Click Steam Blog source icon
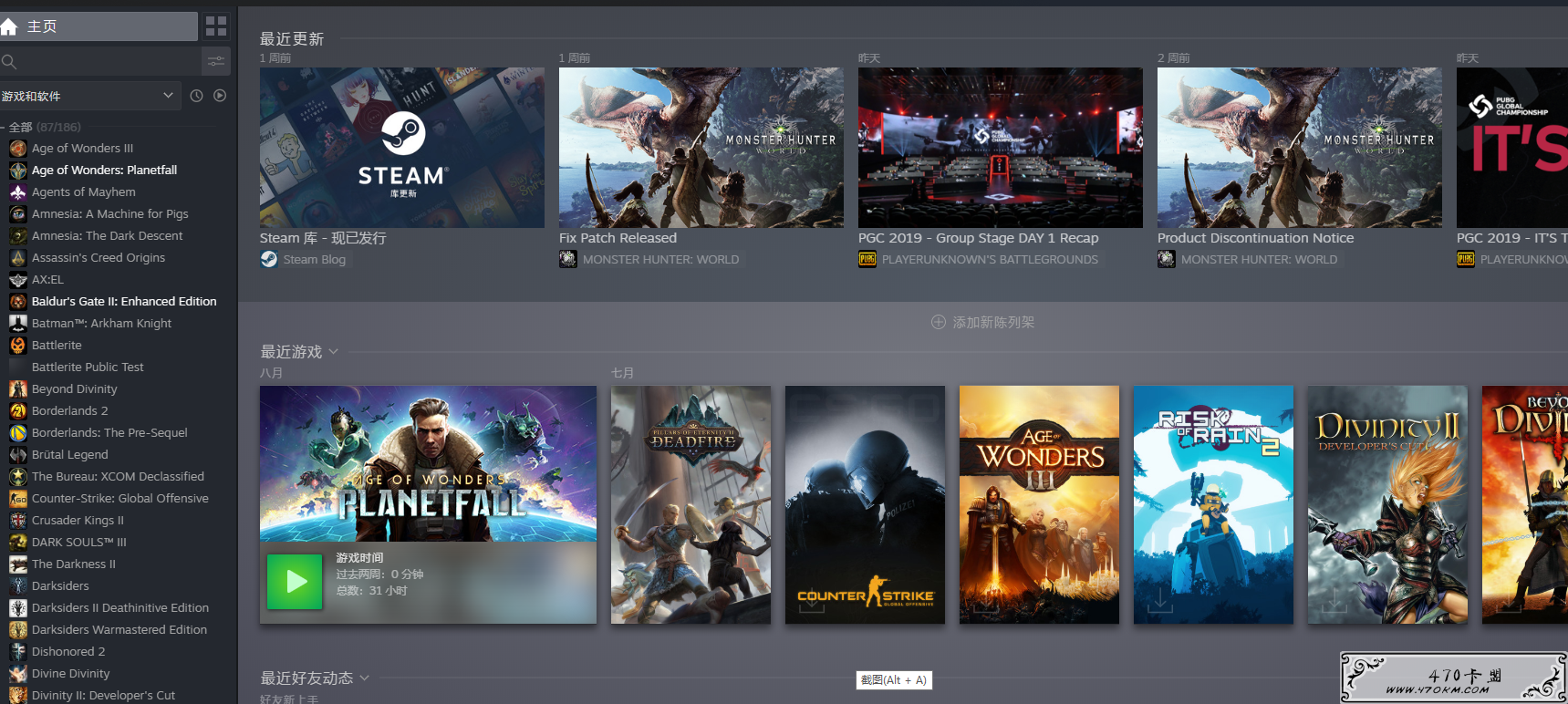The height and width of the screenshot is (704, 1568). tap(269, 260)
